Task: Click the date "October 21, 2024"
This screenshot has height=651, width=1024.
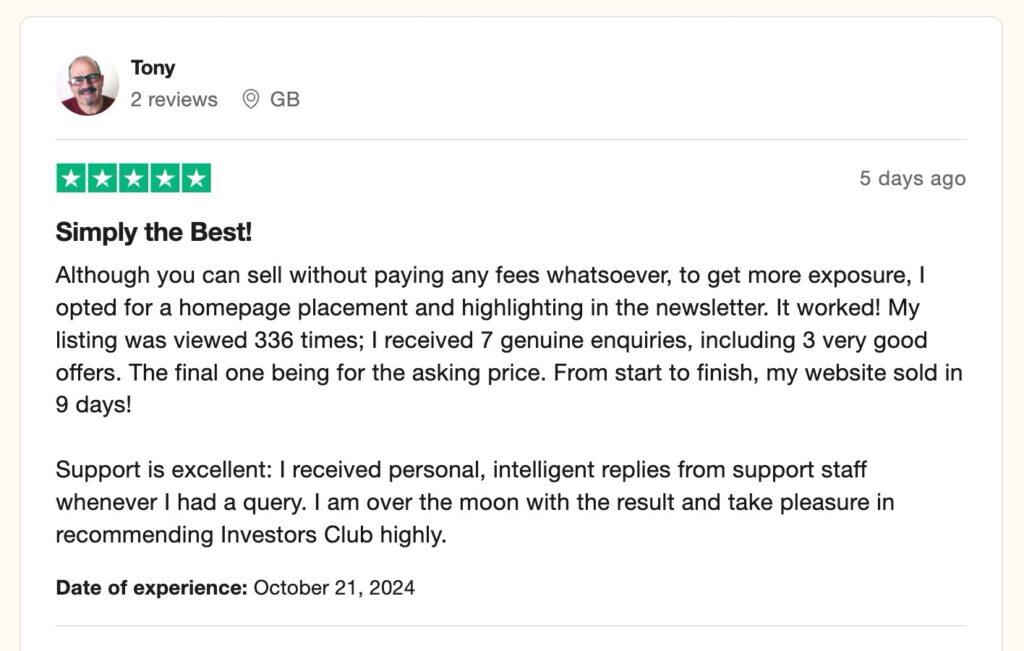Action: tap(334, 588)
